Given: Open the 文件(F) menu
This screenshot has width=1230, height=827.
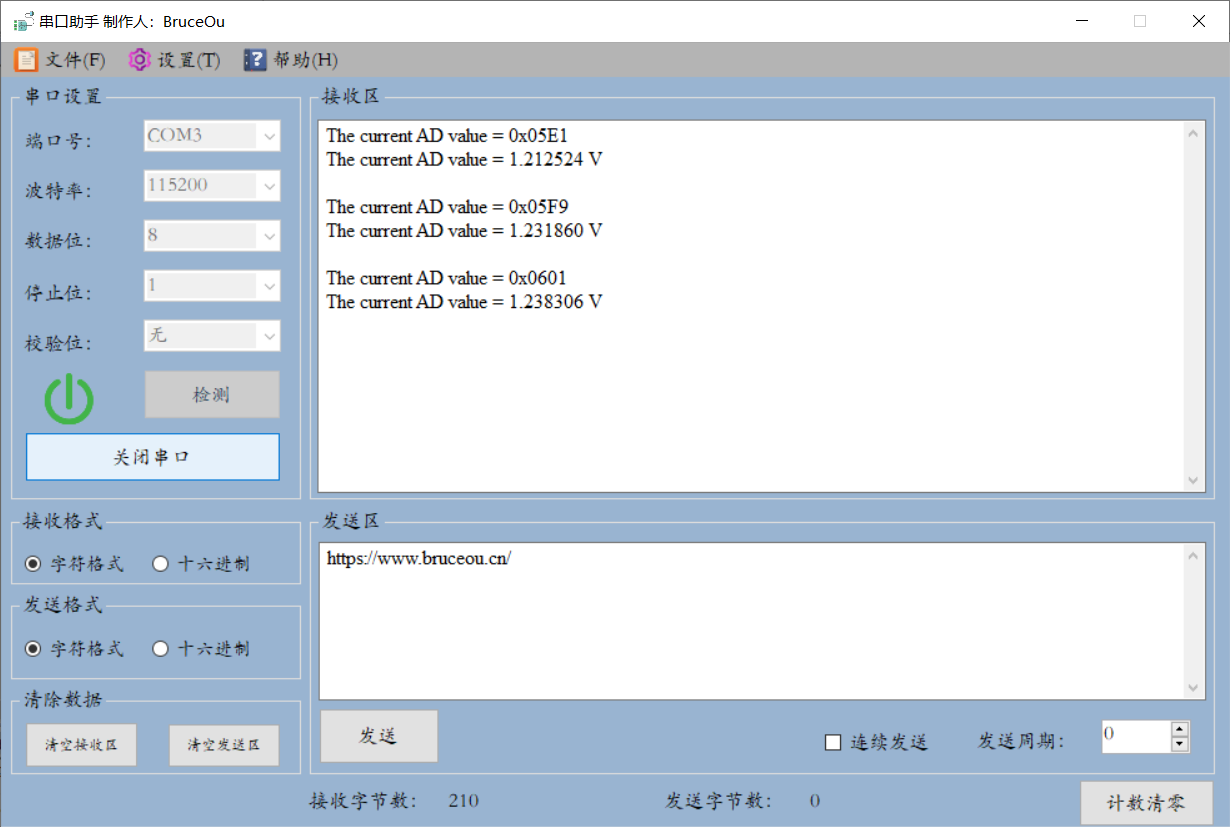Looking at the screenshot, I should [60, 60].
